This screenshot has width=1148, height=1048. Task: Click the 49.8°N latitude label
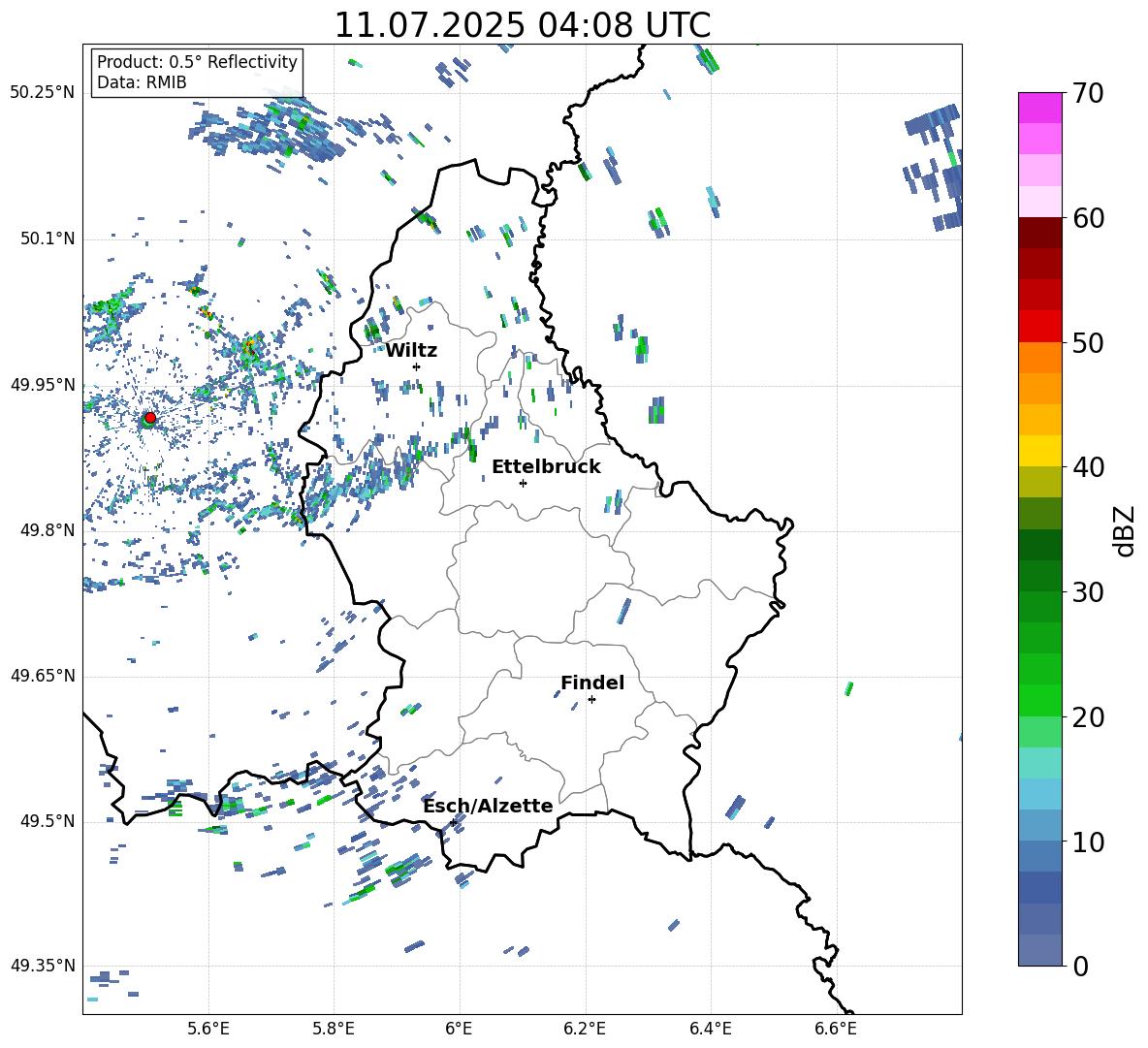(47, 530)
